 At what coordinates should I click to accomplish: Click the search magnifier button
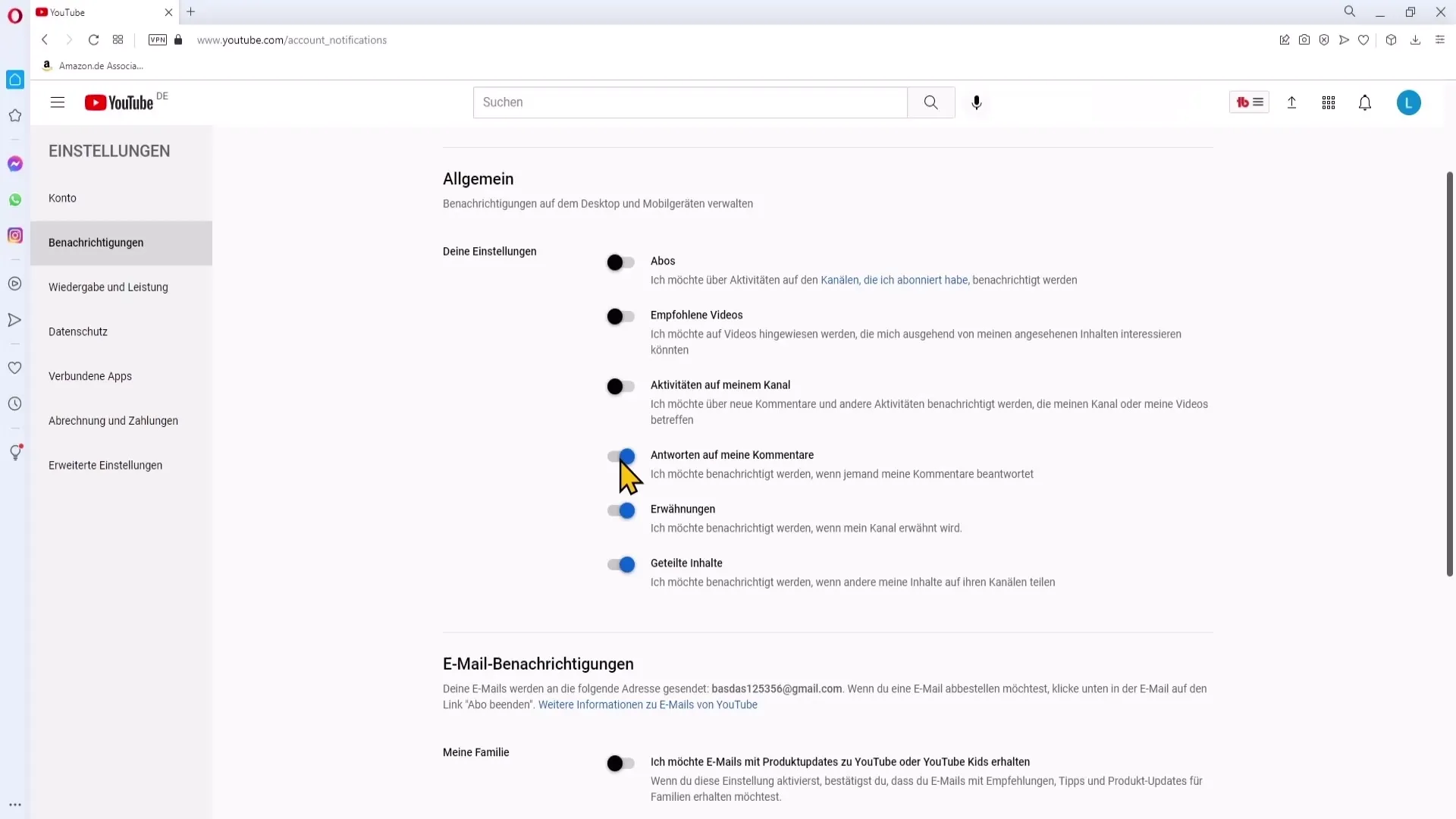pyautogui.click(x=931, y=102)
